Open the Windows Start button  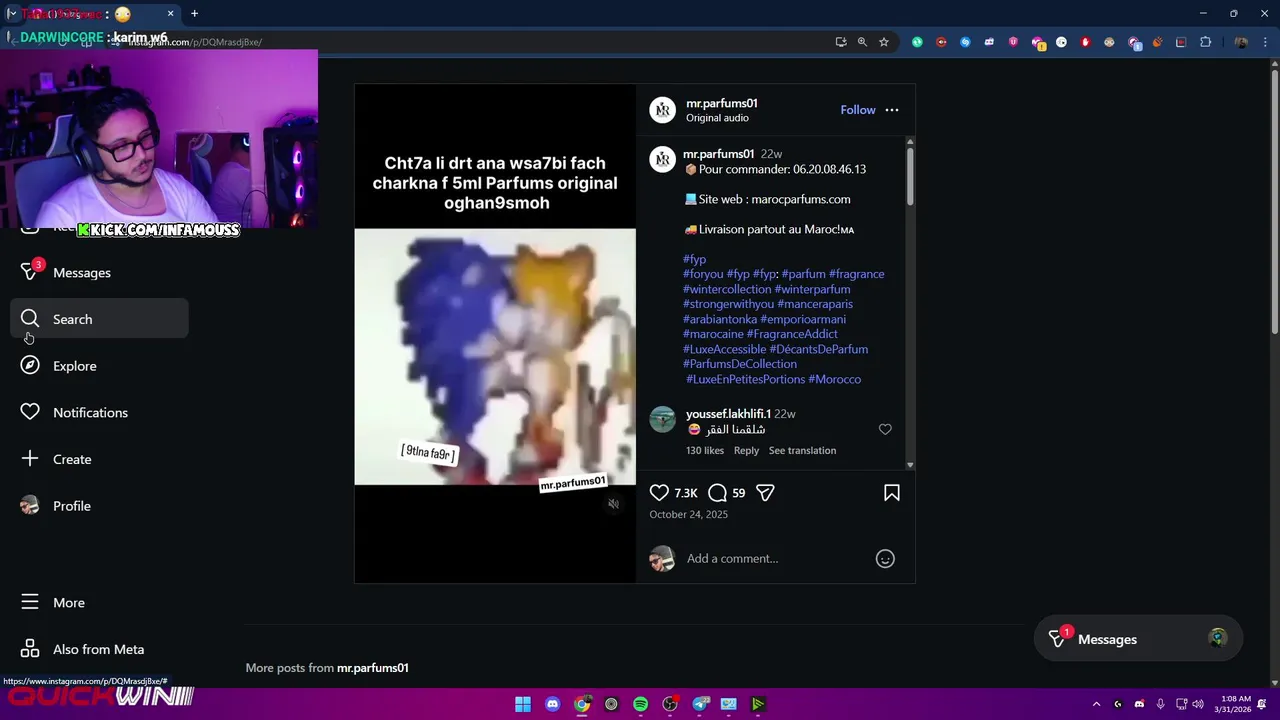pos(523,704)
